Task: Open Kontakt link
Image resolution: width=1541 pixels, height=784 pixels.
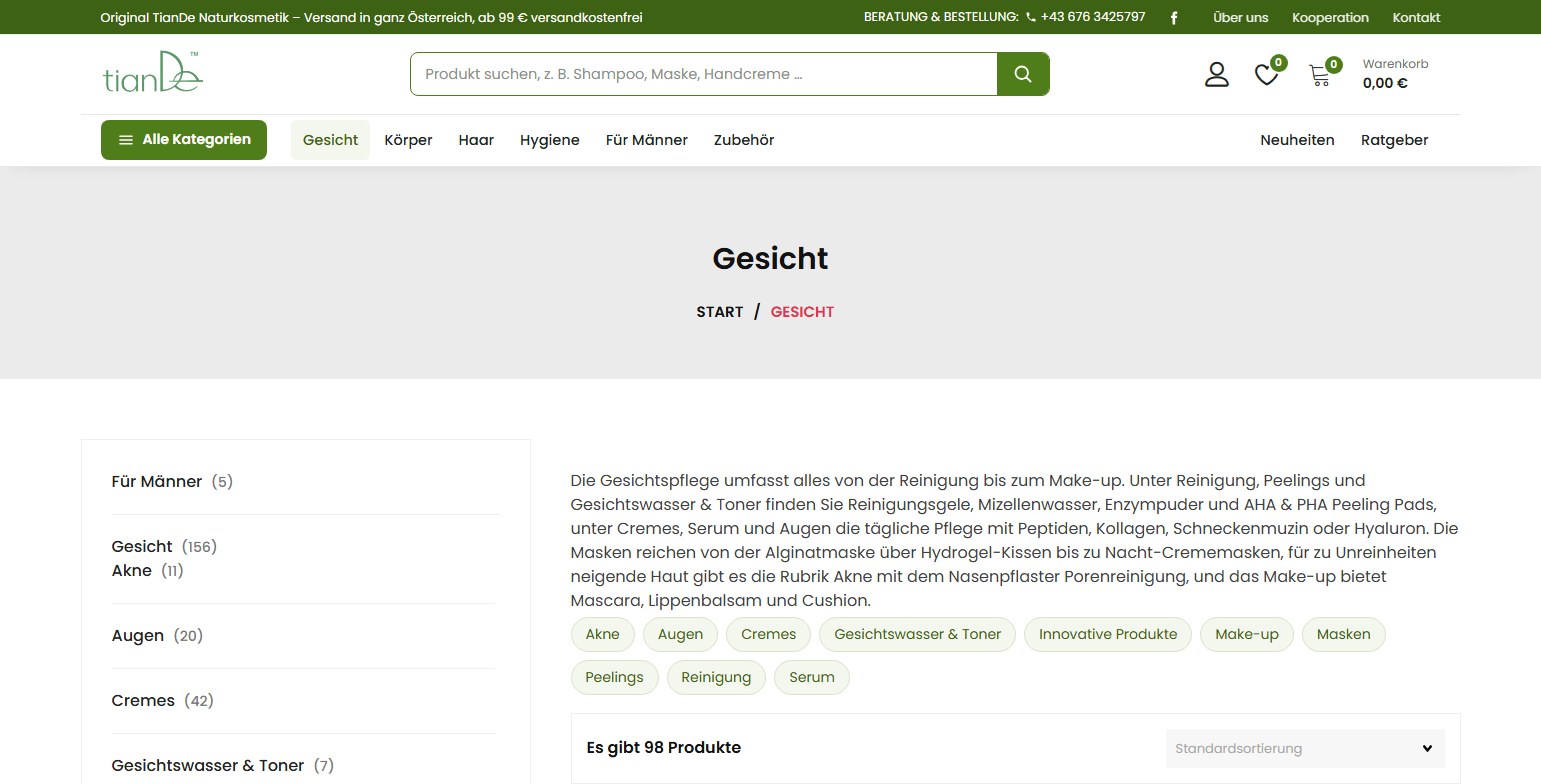Action: pos(1416,17)
